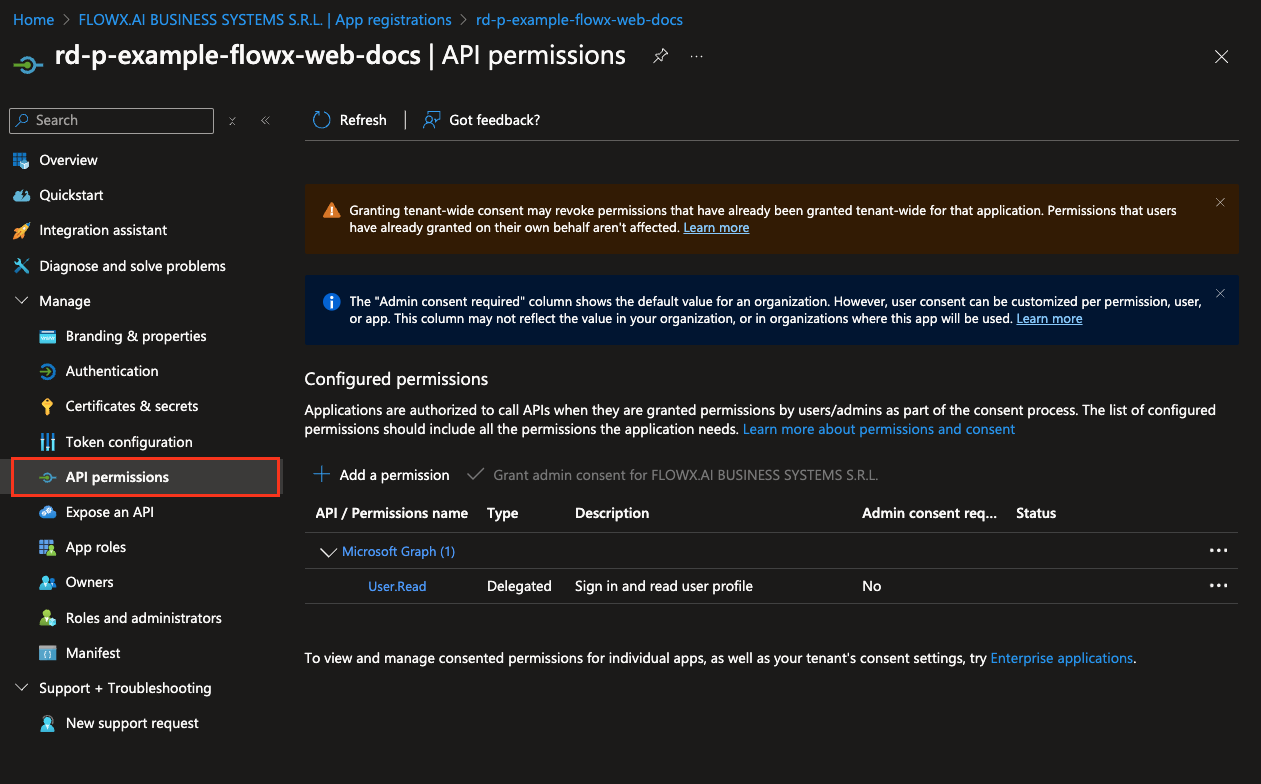Click the Diagnose and solve problems wrench icon
Image resolution: width=1261 pixels, height=784 pixels.
(x=21, y=266)
